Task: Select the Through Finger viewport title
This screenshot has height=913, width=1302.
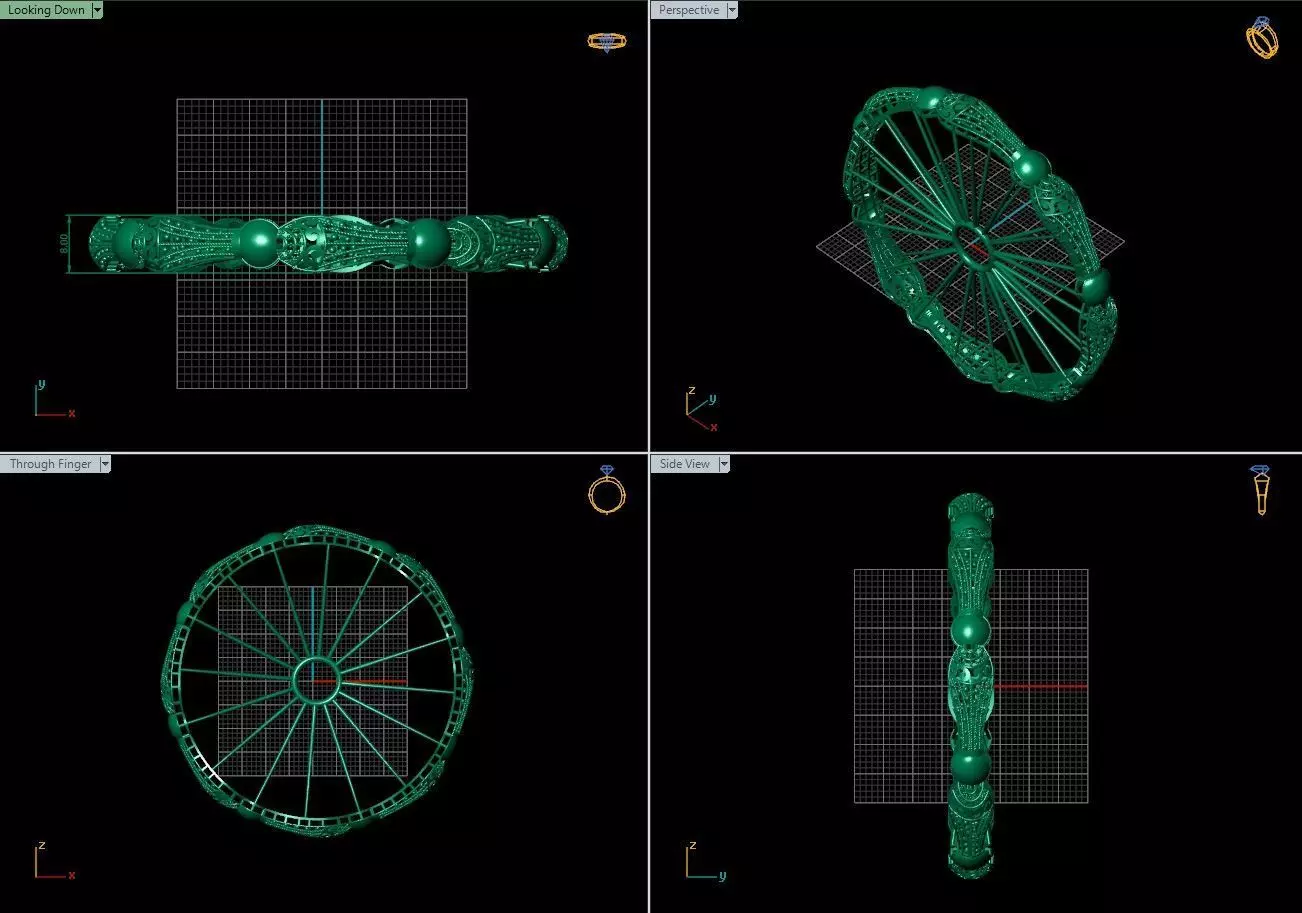Action: 51,464
